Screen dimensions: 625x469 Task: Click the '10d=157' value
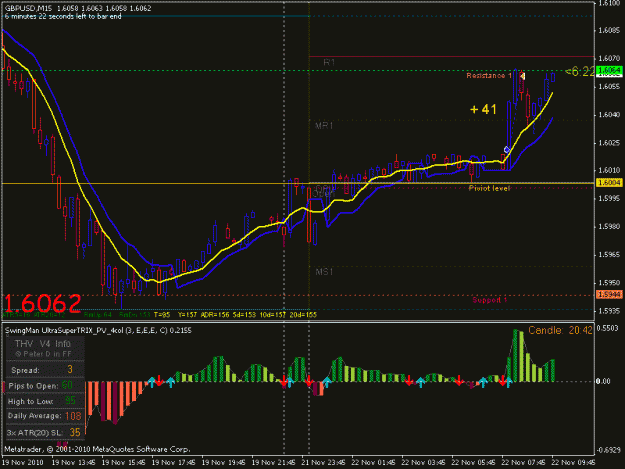coord(273,315)
